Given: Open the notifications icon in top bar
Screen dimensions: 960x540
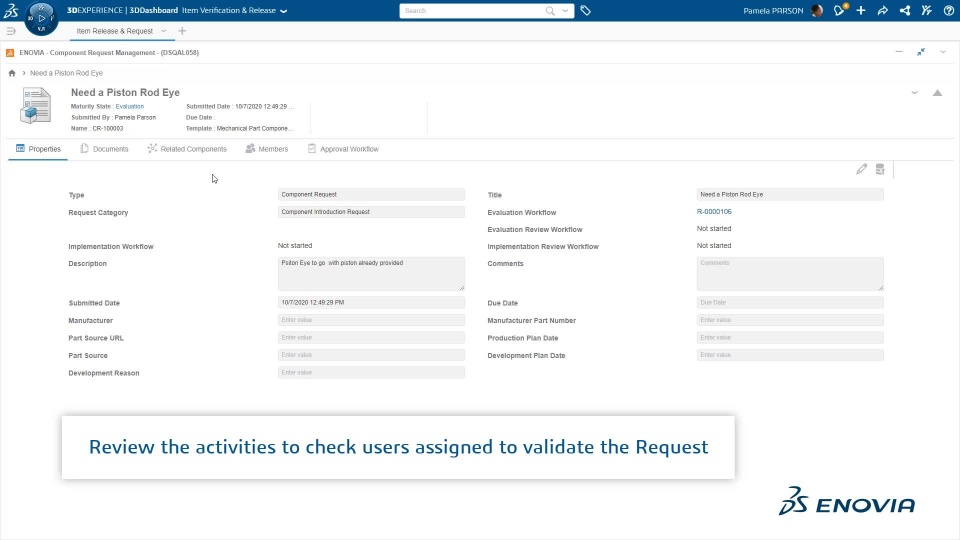Looking at the screenshot, I should click(840, 11).
